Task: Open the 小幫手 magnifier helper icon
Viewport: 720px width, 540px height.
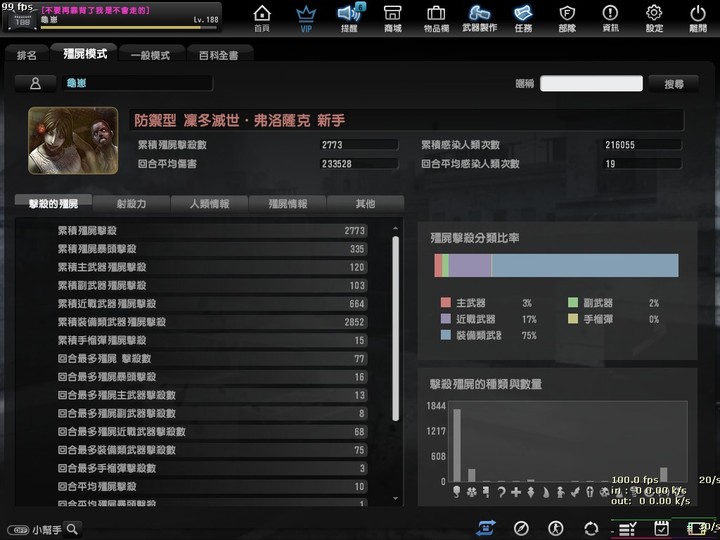Action: (x=72, y=529)
